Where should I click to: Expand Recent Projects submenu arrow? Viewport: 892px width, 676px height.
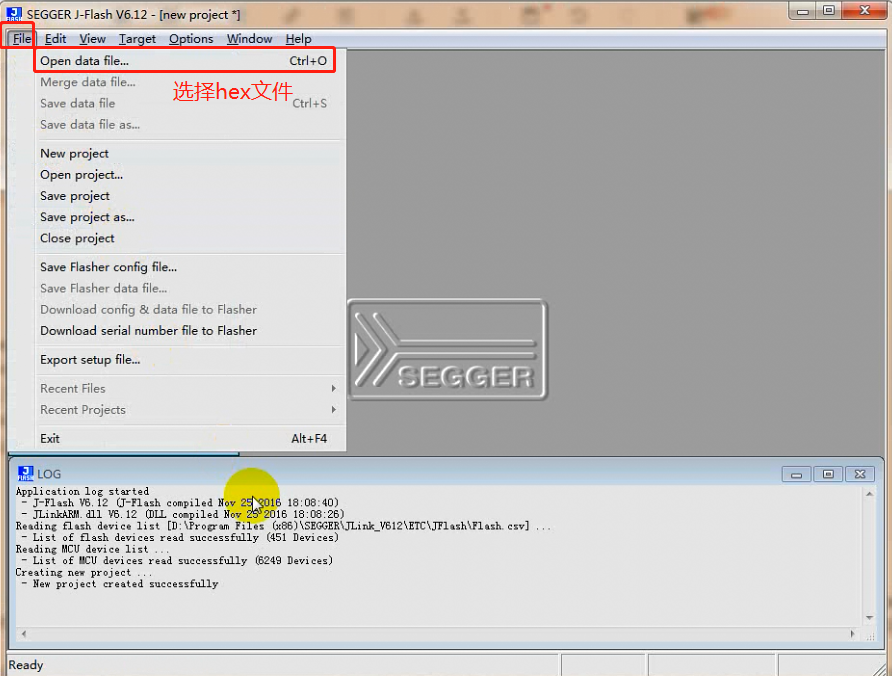click(334, 410)
